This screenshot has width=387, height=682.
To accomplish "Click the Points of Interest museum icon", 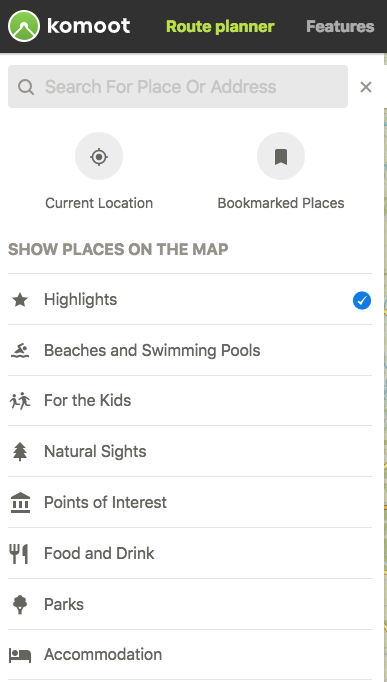I will (20, 502).
